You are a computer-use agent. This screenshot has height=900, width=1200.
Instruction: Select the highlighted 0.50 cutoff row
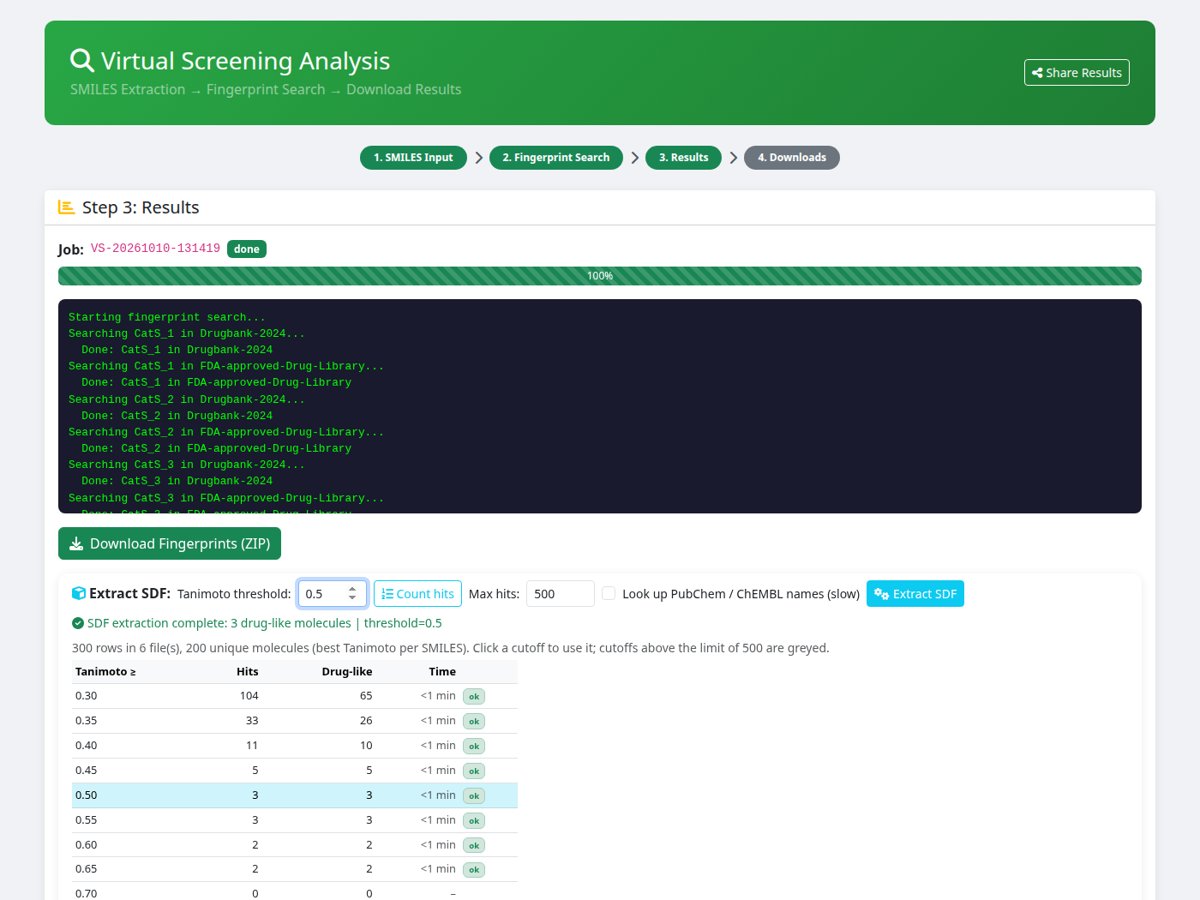(295, 796)
